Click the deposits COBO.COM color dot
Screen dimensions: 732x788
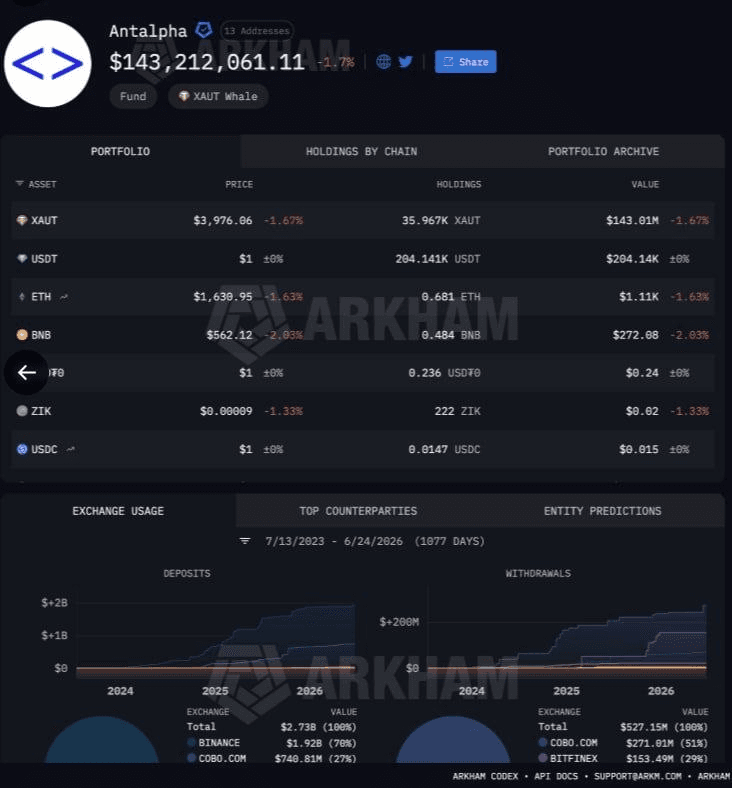[x=191, y=758]
